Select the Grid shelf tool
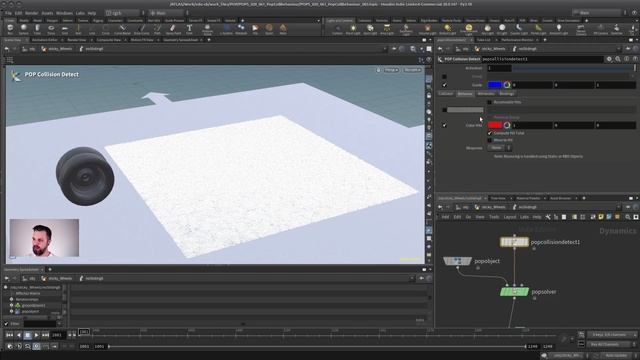Image resolution: width=640 pixels, height=360 pixels. pyautogui.click(x=64, y=29)
